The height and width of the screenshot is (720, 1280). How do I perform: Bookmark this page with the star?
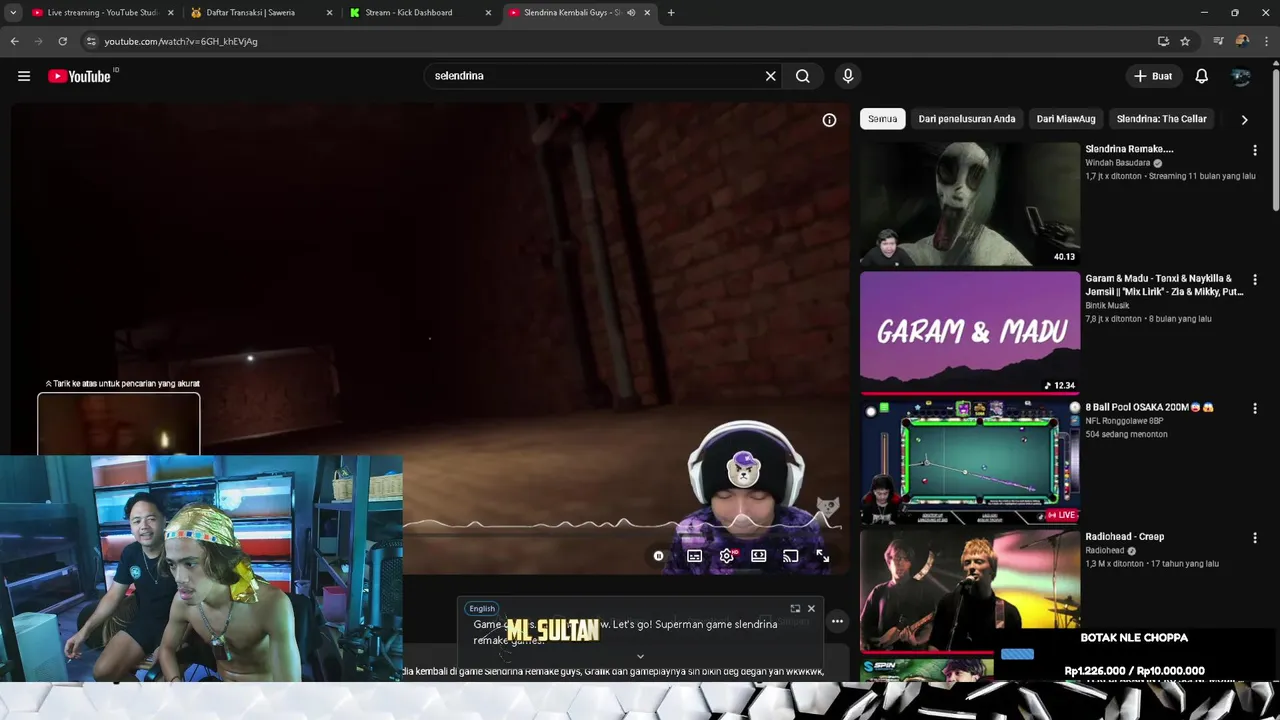(1185, 41)
